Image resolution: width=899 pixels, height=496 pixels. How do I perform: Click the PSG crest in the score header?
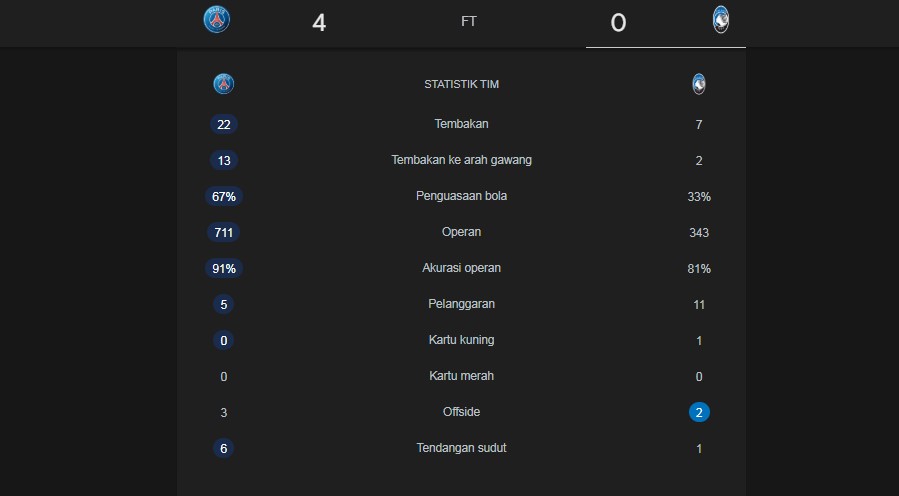point(217,19)
